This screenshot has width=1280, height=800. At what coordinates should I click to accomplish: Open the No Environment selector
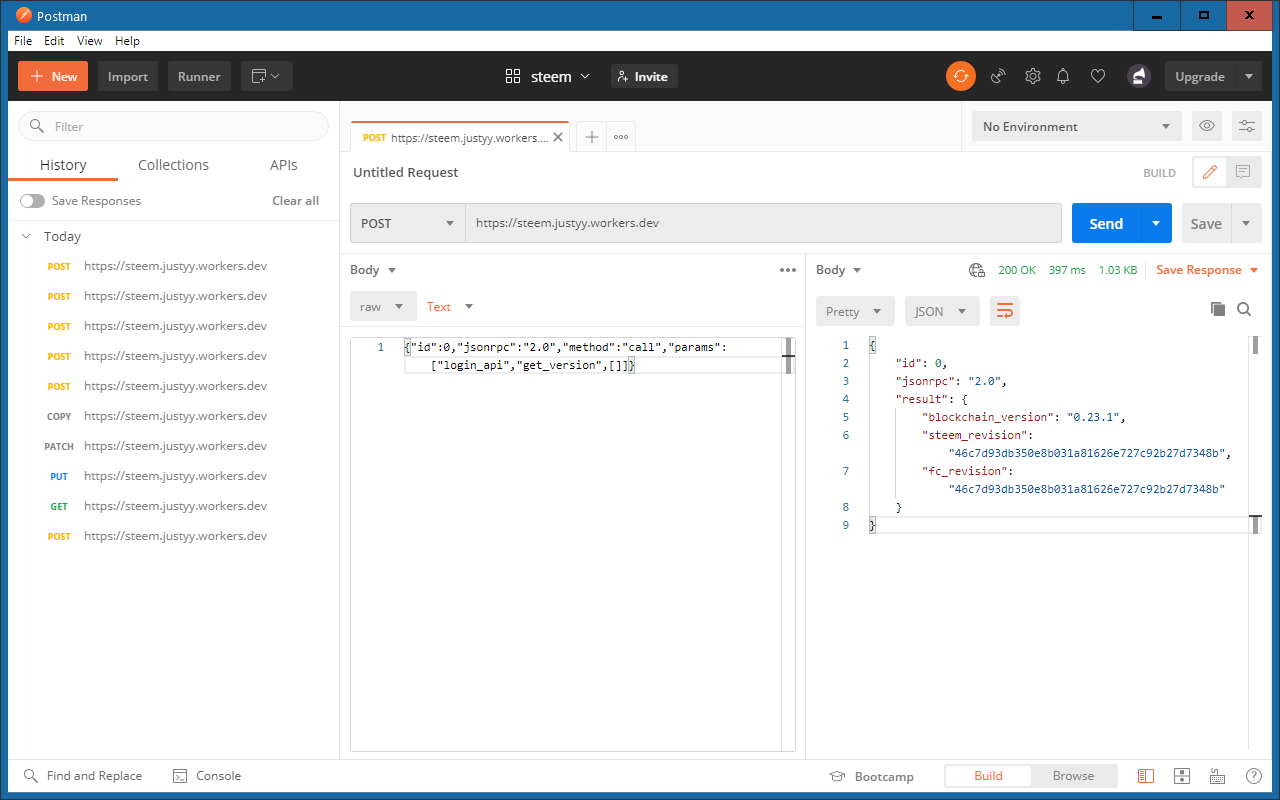point(1076,126)
